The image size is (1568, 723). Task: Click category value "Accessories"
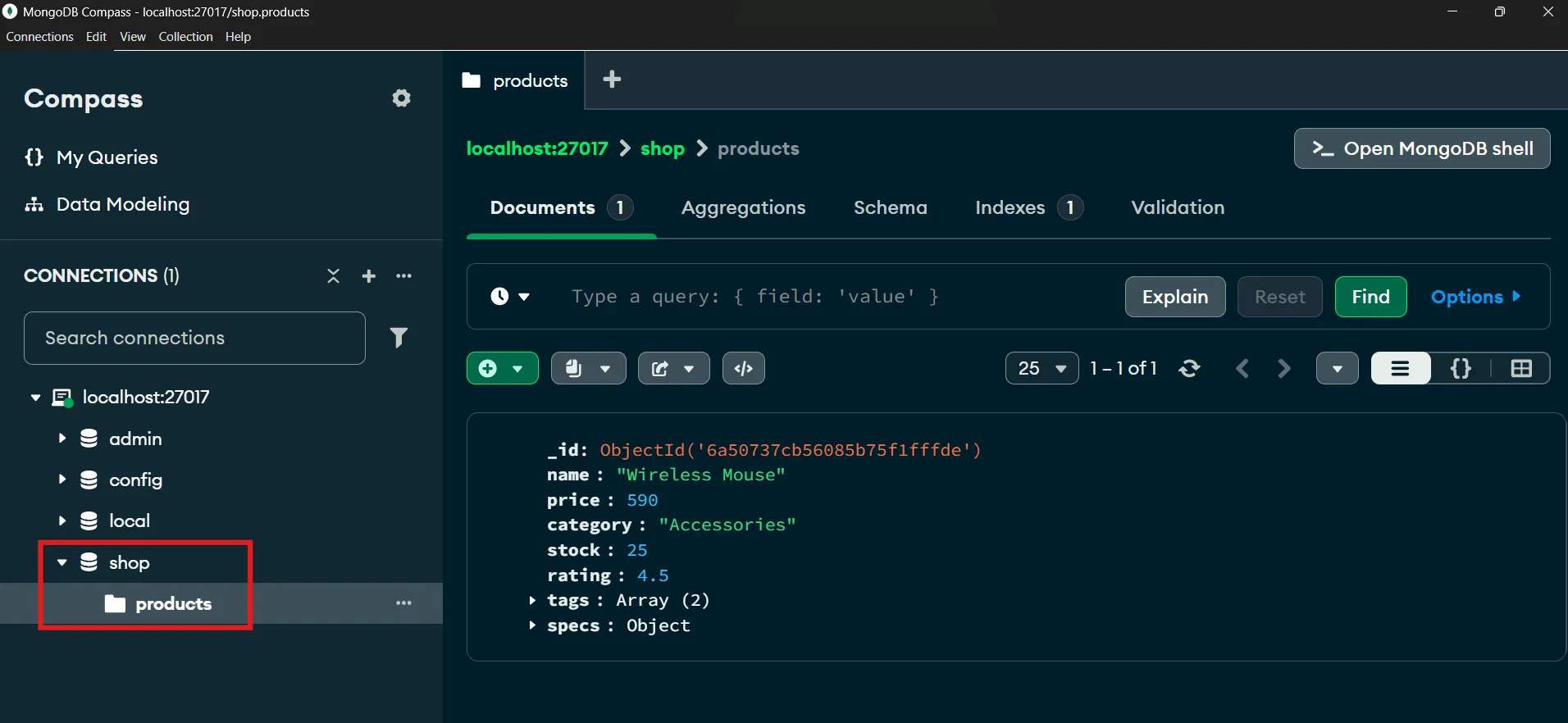727,525
